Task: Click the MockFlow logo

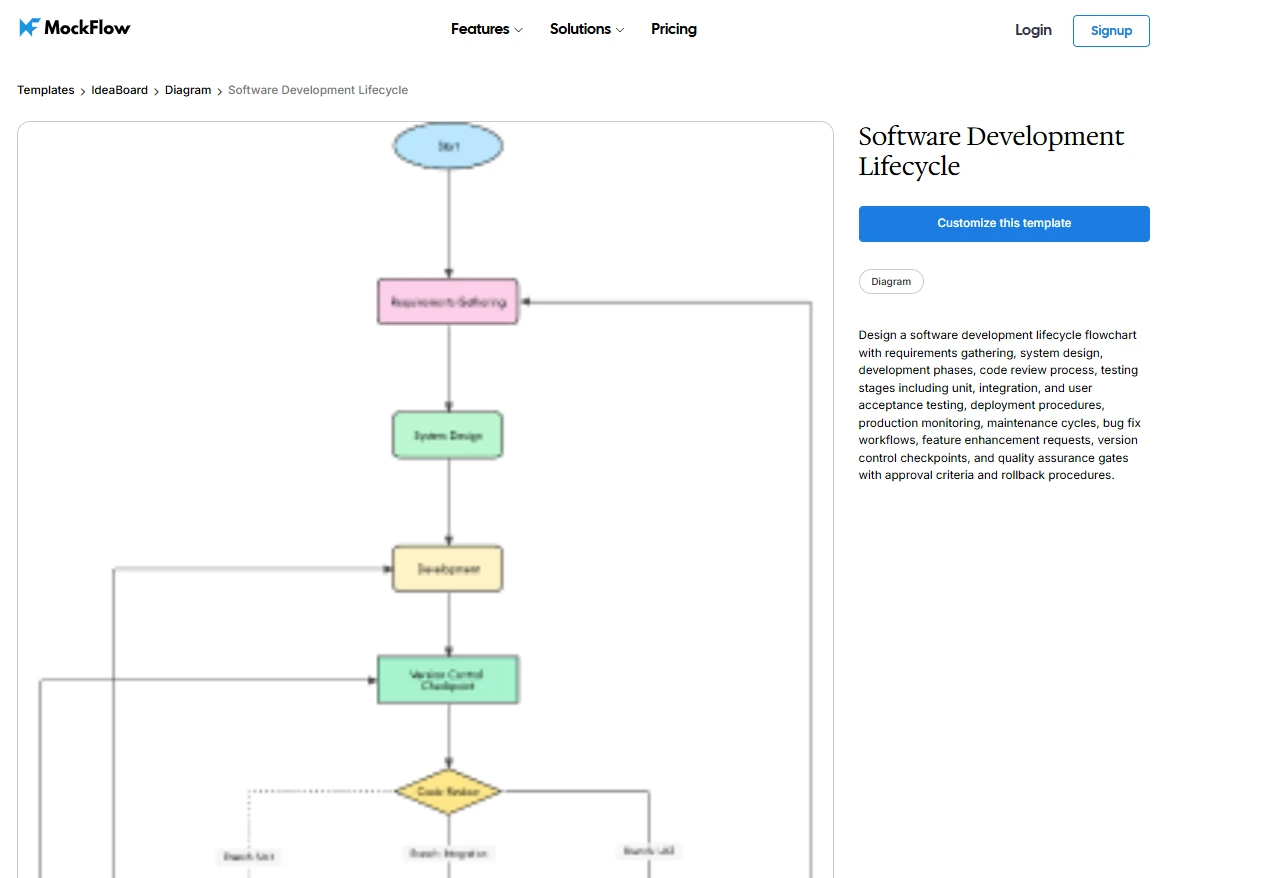Action: [x=75, y=28]
